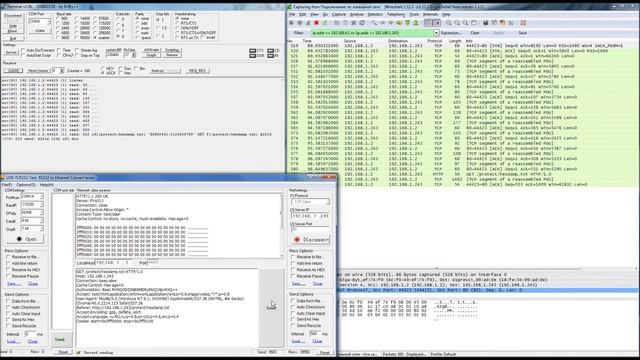This screenshot has width=640, height=360.
Task: Open a capture file via Wireshark toolbar
Action: click(336, 23)
